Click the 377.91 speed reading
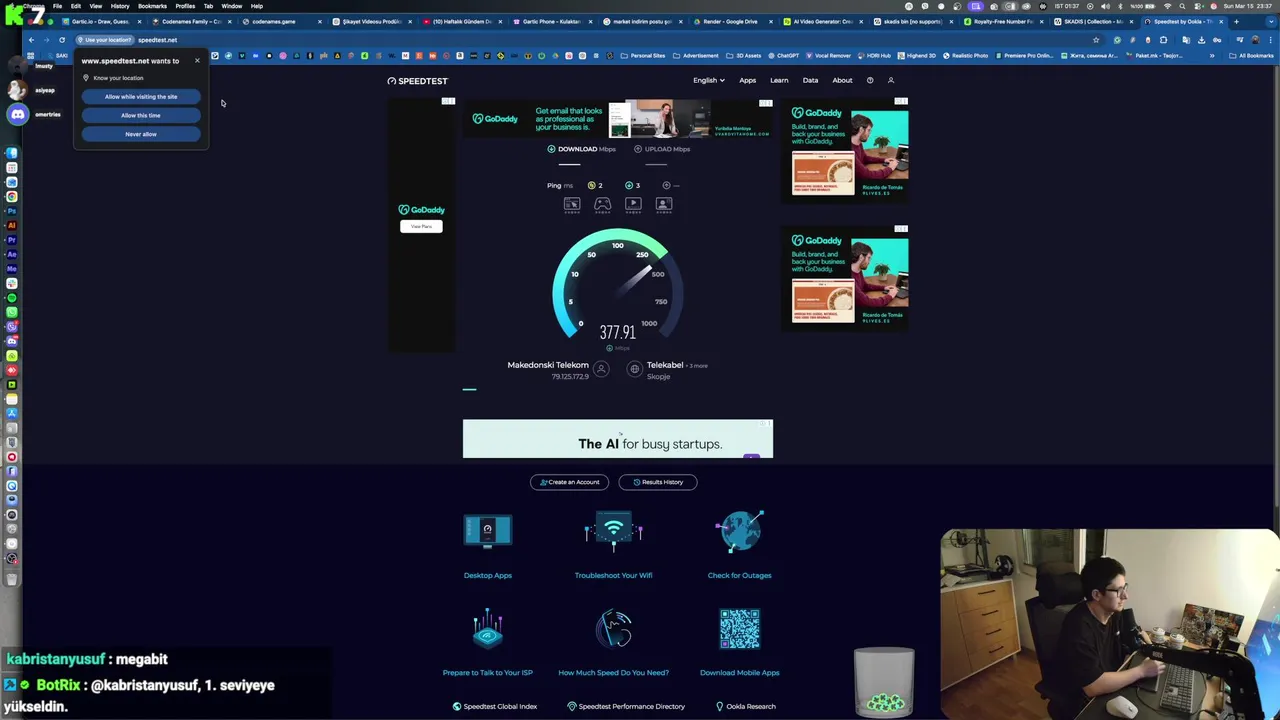 (617, 332)
